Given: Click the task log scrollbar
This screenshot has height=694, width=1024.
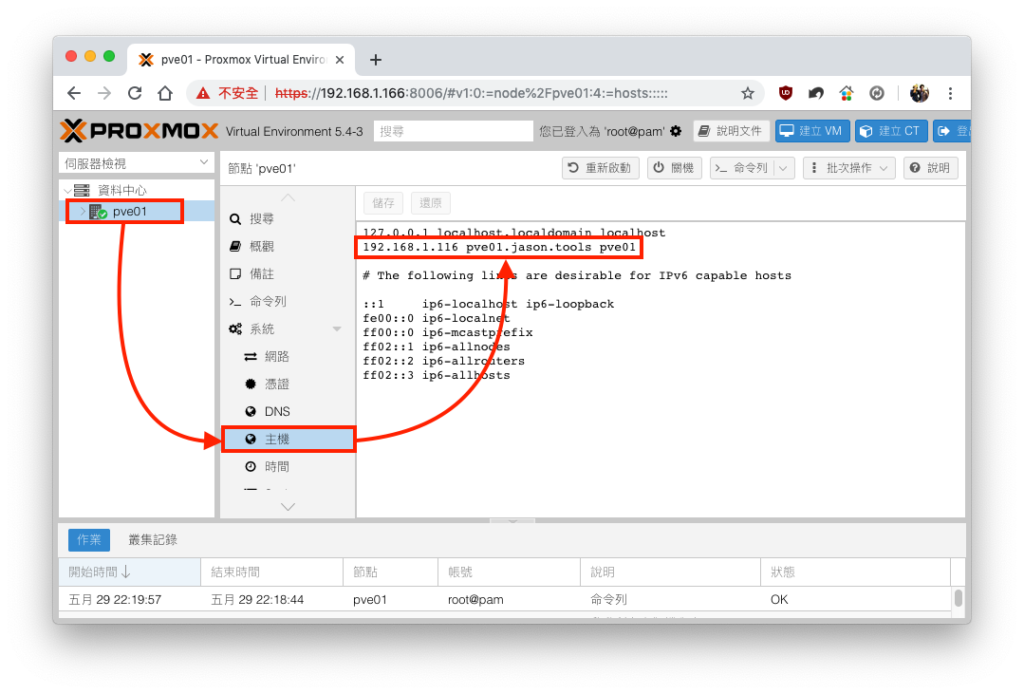Looking at the screenshot, I should [957, 598].
